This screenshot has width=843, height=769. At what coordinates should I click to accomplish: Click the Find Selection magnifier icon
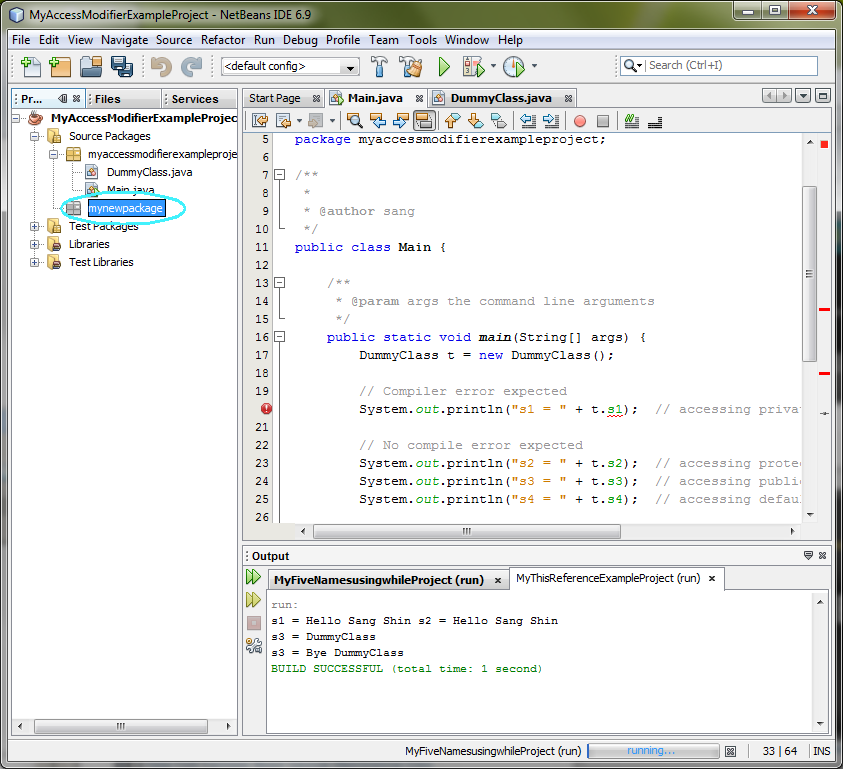(x=354, y=121)
